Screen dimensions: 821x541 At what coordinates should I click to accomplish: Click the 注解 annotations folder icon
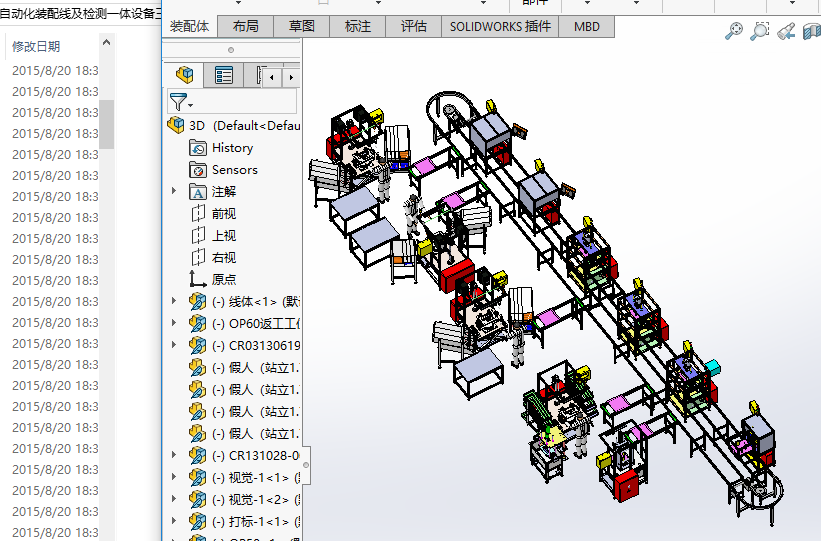click(197, 192)
